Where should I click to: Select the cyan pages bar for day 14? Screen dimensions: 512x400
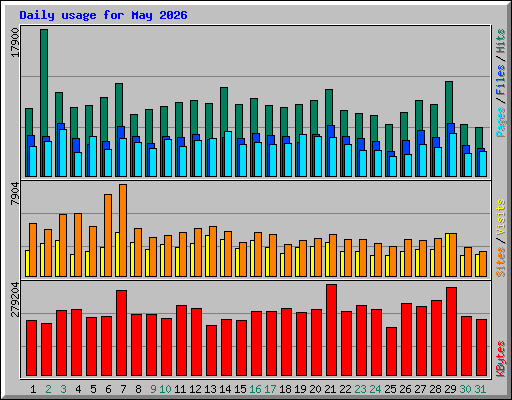[x=228, y=154]
